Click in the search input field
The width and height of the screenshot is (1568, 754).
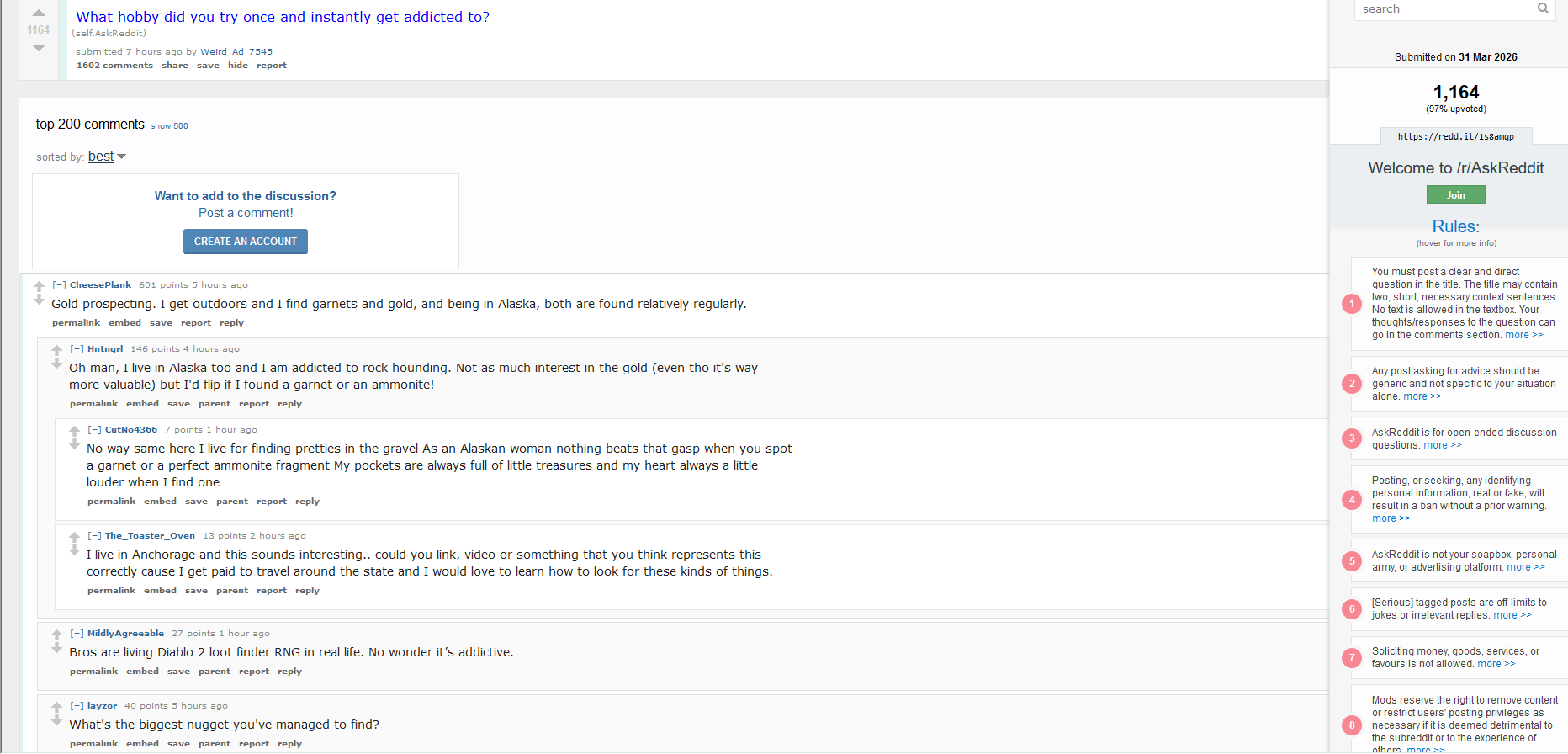[x=1443, y=9]
